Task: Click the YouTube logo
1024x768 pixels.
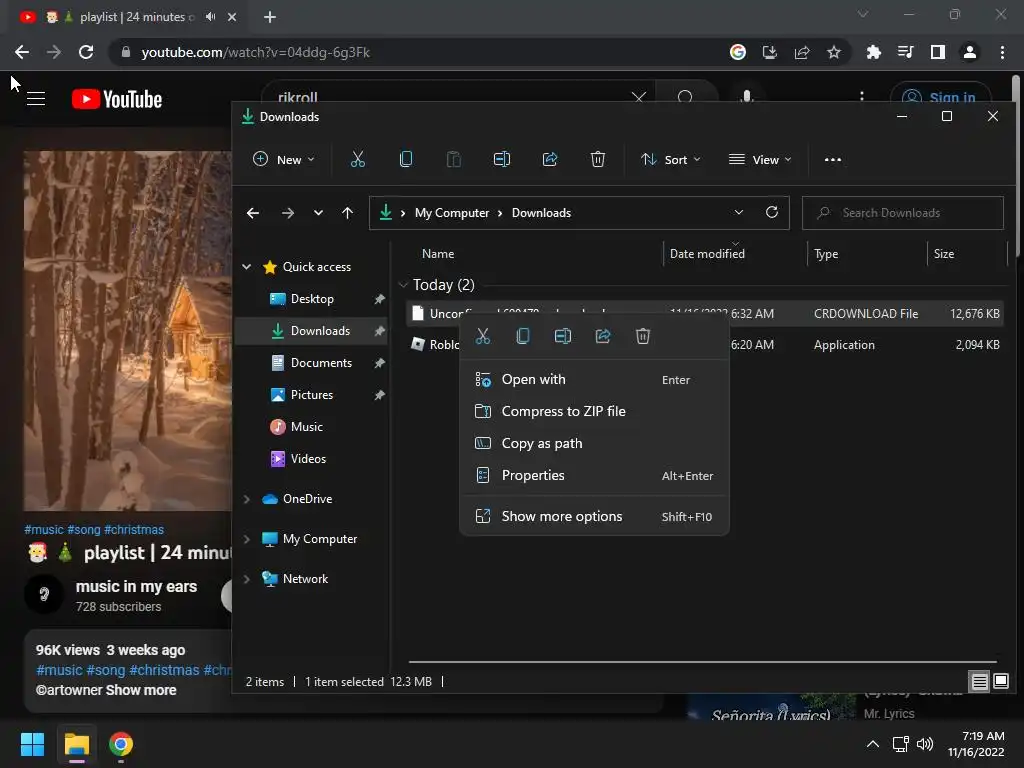Action: tap(117, 99)
